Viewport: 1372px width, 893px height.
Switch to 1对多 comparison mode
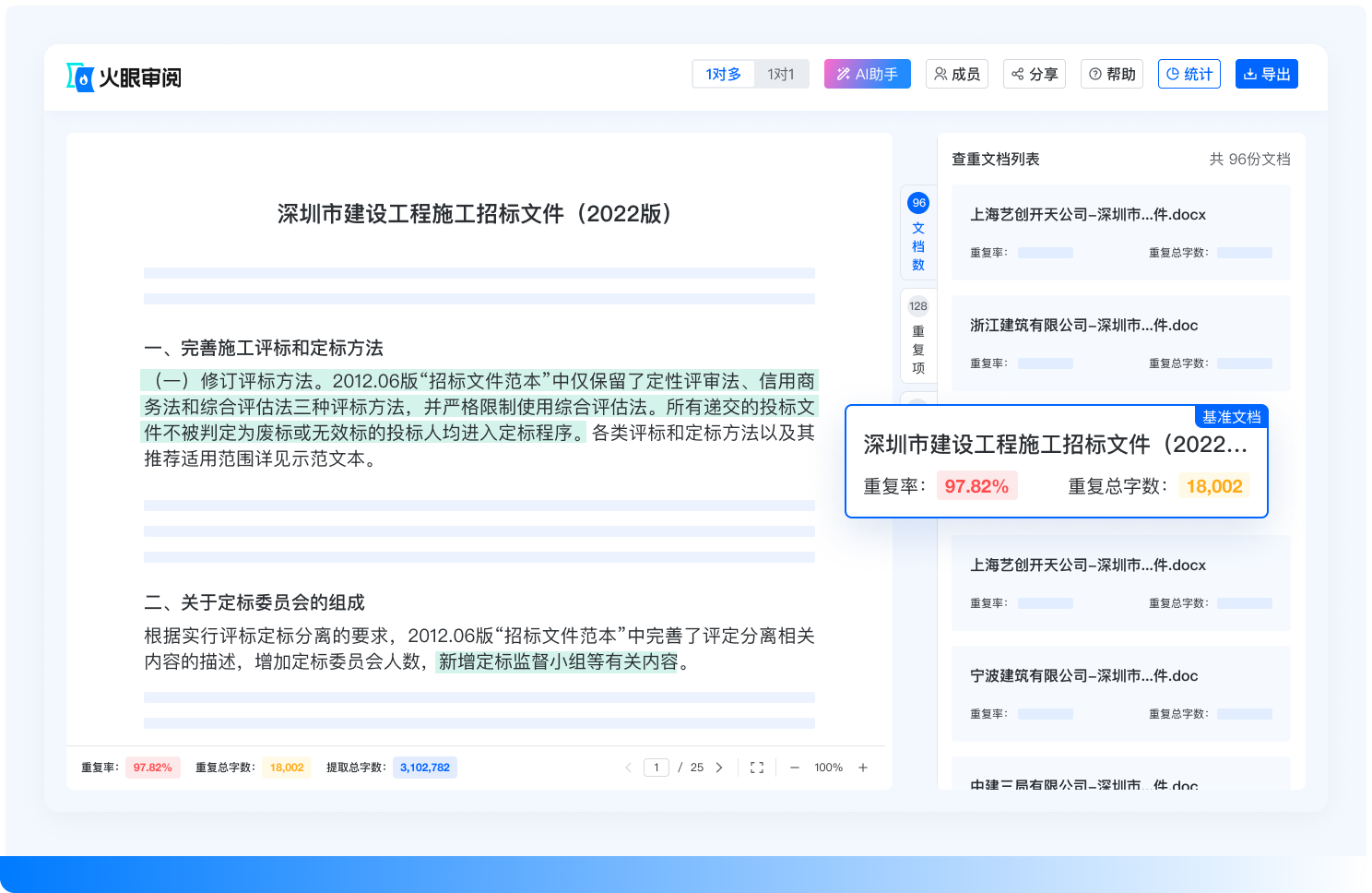click(724, 74)
